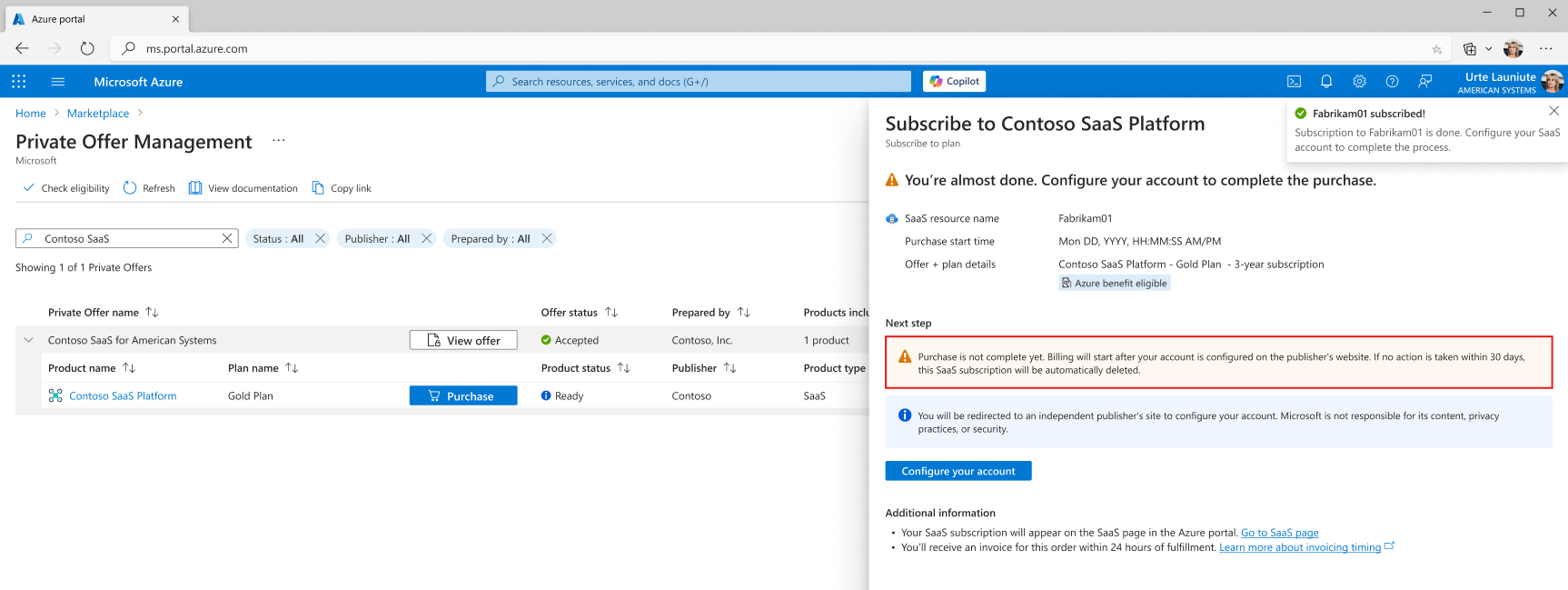
Task: Open the Status : All filter
Action: pyautogui.click(x=278, y=238)
